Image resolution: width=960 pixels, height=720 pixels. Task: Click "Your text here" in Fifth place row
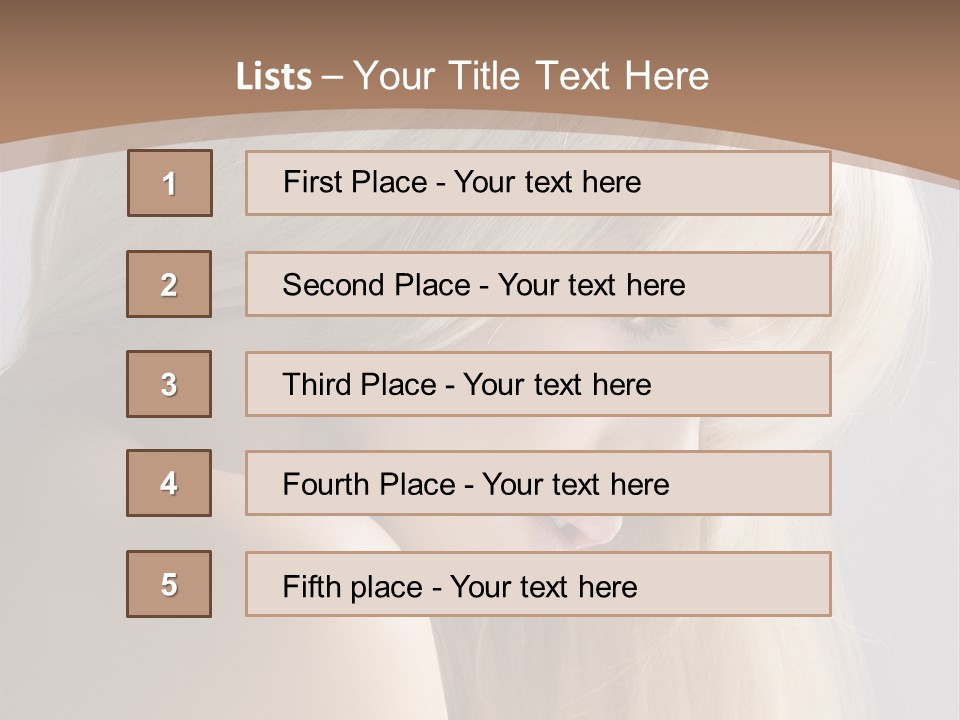[x=543, y=586]
